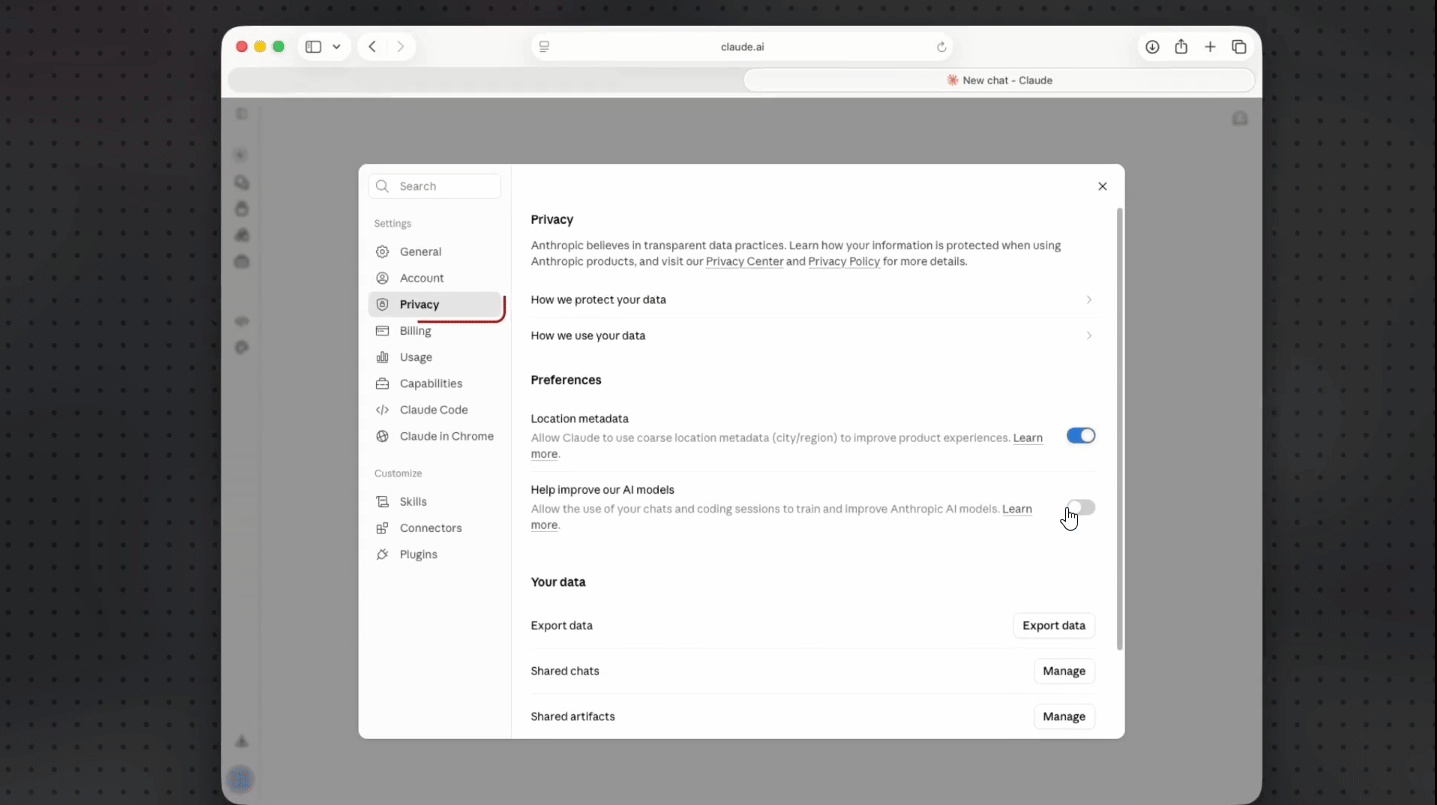
Task: Click the settings dialog scrollbar
Action: tap(1120, 429)
